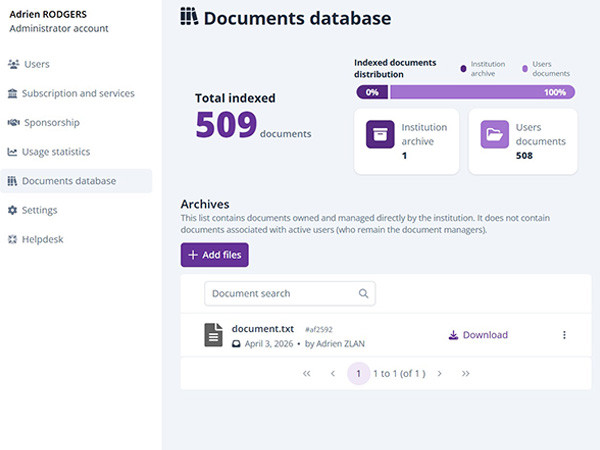Go to the last page of results

tap(465, 373)
